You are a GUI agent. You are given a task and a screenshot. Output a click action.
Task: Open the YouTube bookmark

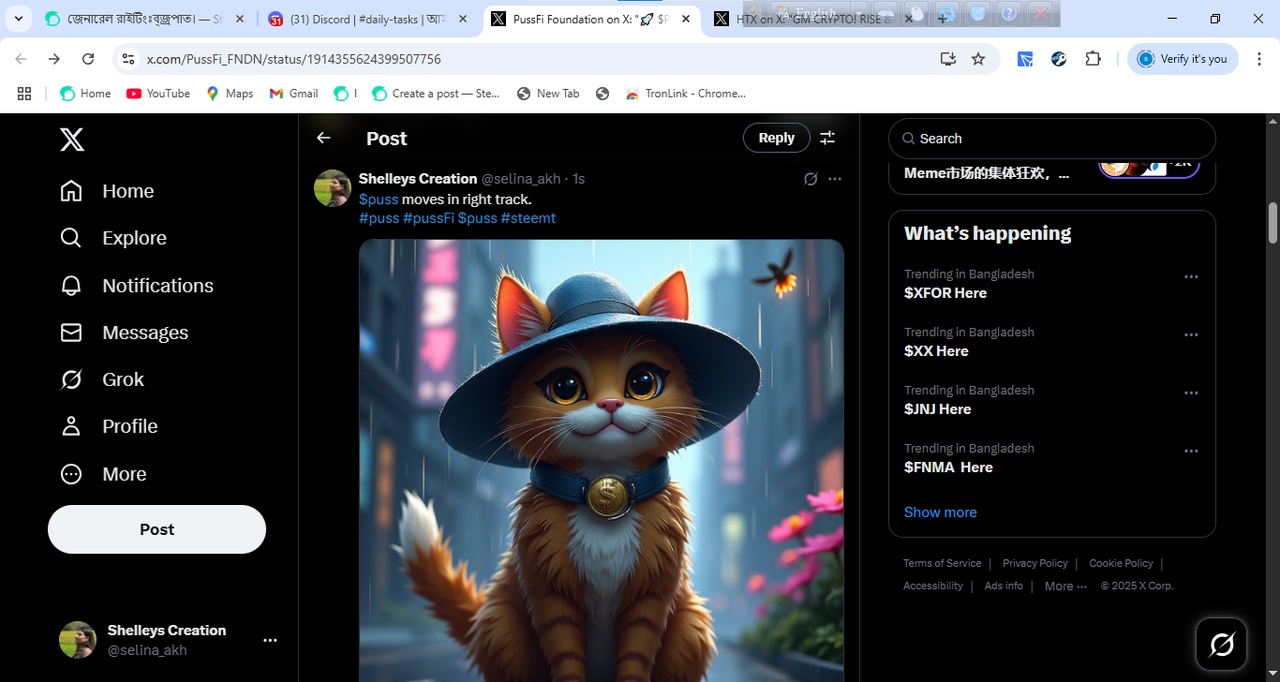pyautogui.click(x=158, y=93)
